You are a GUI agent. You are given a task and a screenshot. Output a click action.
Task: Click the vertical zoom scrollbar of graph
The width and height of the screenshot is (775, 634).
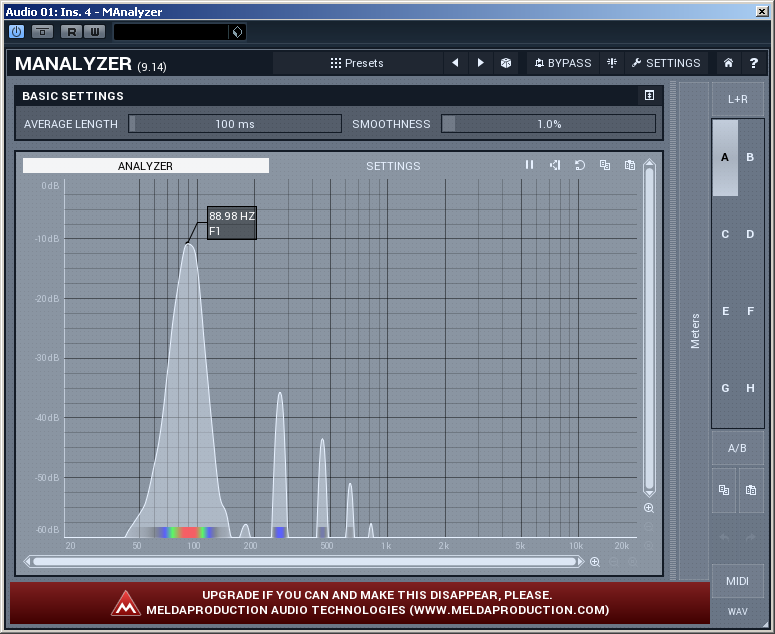click(x=649, y=329)
